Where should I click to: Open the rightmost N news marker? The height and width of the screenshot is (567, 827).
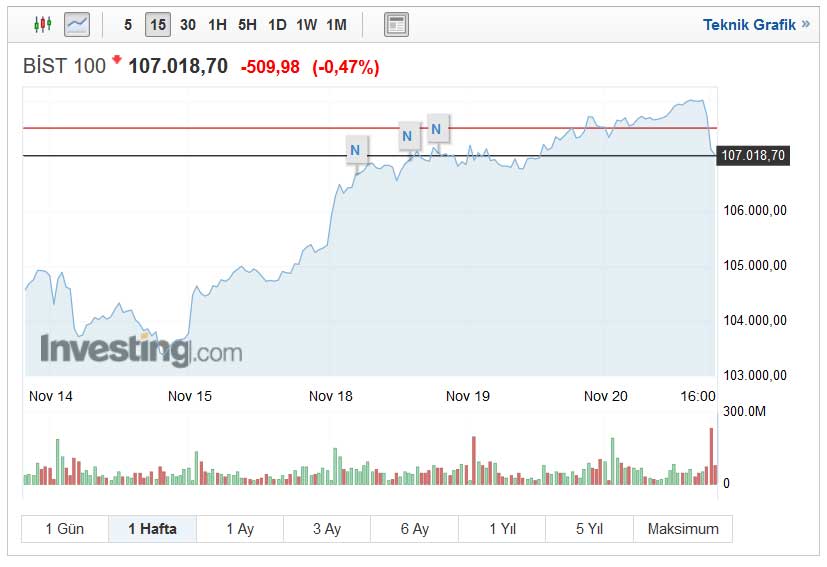(437, 129)
